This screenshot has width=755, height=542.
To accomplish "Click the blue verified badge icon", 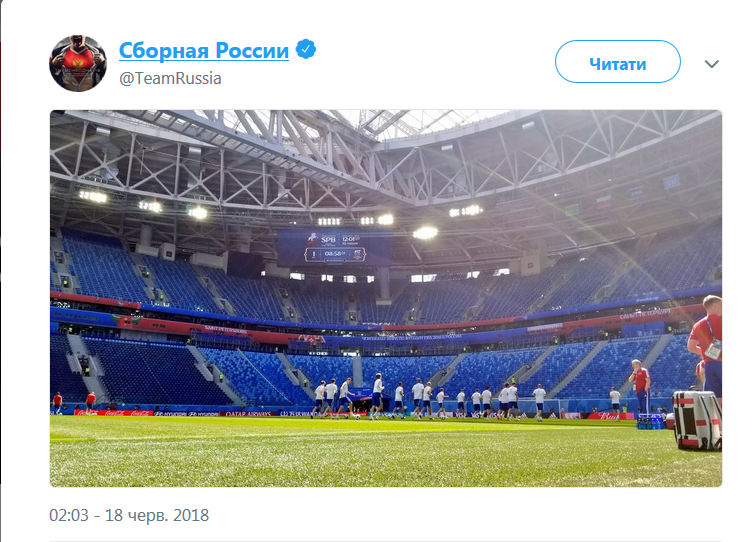I will click(308, 50).
